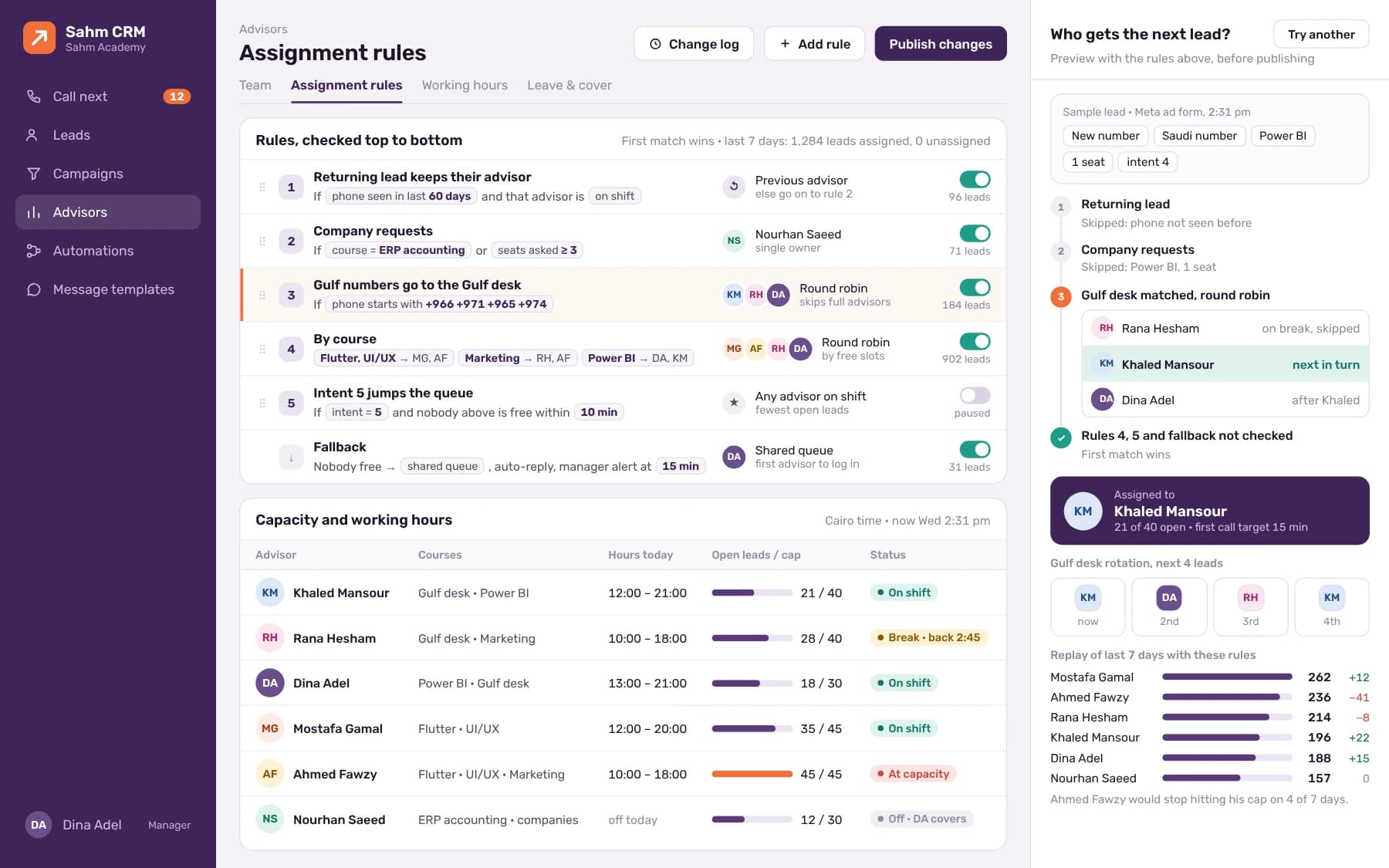
Task: Click the Previous advisor rotate icon
Action: [x=734, y=186]
